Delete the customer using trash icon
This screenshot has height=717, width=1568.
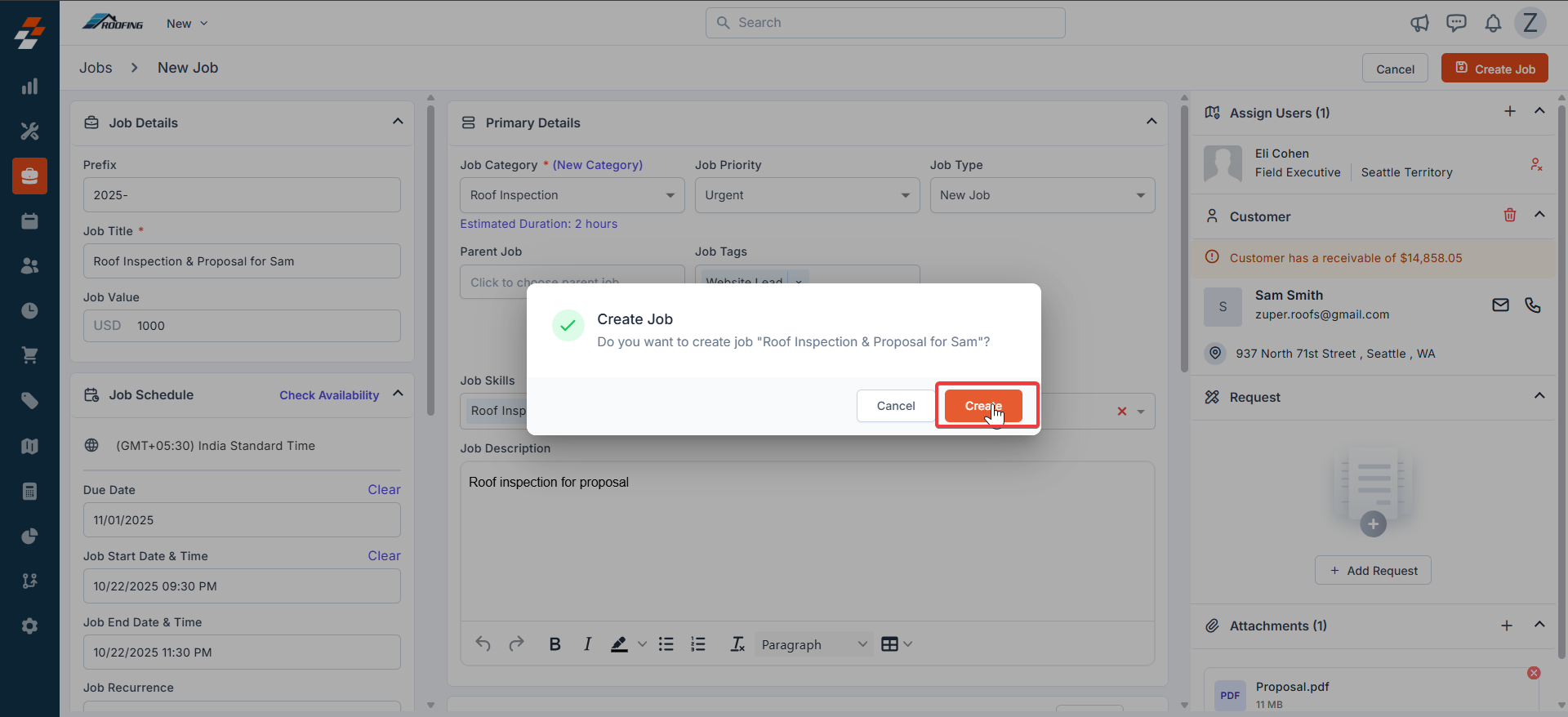(1510, 215)
